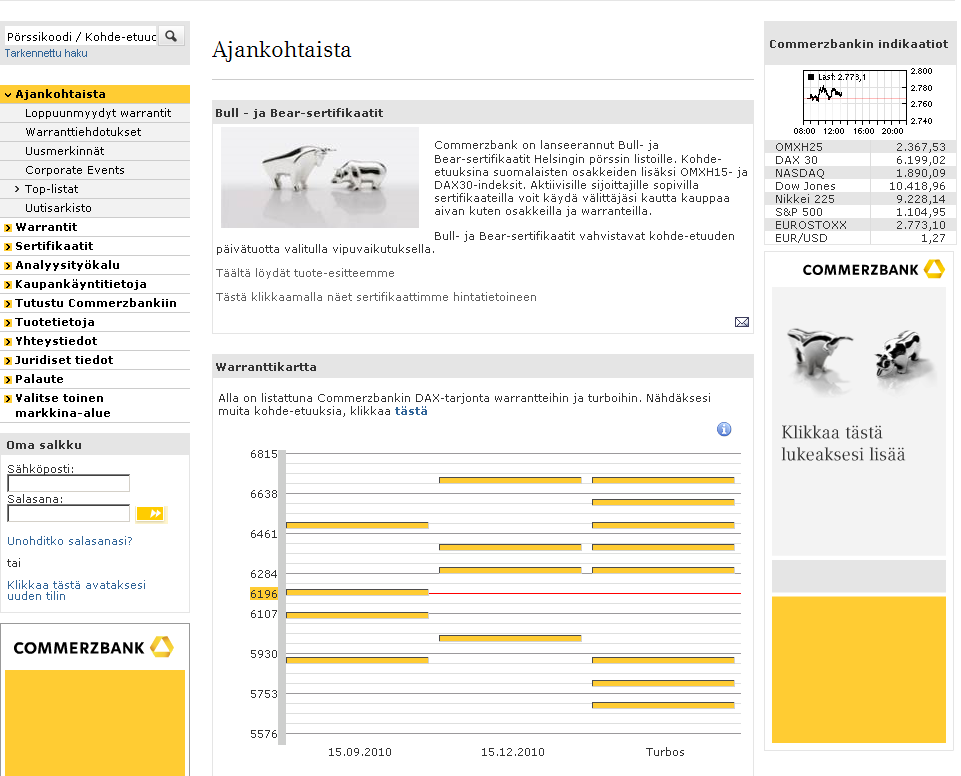Viewport: 961px width, 776px height.
Task: Select the Dow Jones index row
Action: [860, 186]
